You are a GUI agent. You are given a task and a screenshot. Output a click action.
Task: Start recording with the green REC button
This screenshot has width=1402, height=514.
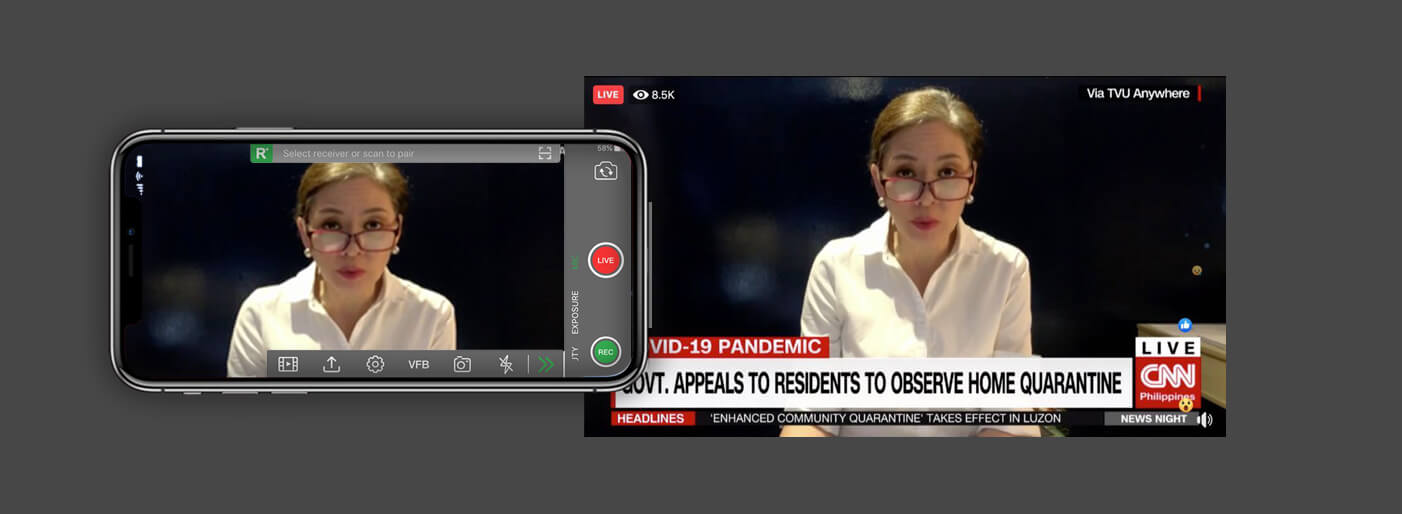click(x=605, y=352)
